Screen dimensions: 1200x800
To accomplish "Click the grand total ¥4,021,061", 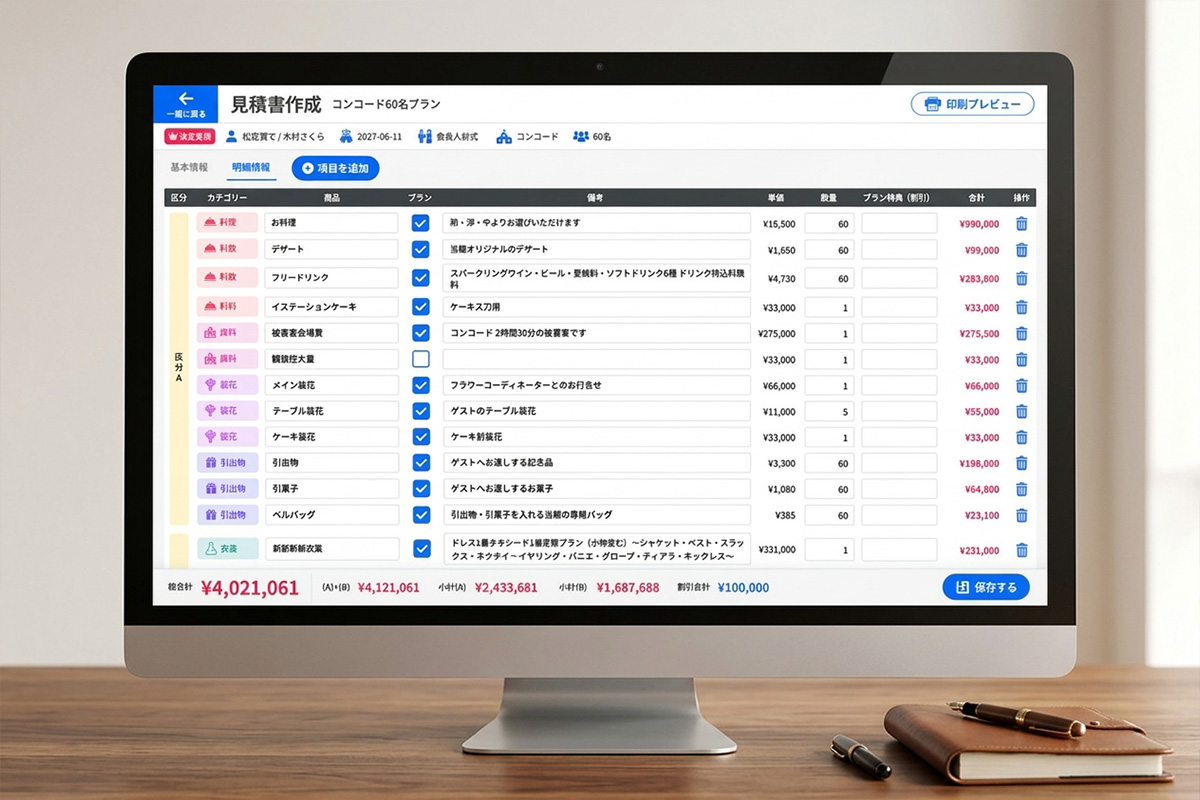I will (249, 588).
